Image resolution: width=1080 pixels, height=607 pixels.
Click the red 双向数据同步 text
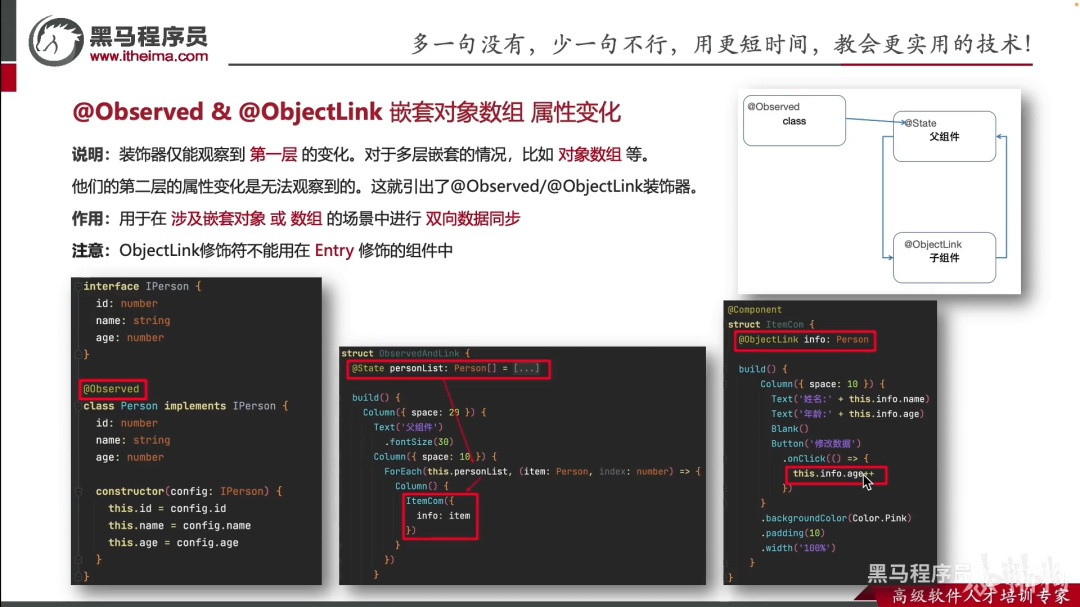[472, 219]
